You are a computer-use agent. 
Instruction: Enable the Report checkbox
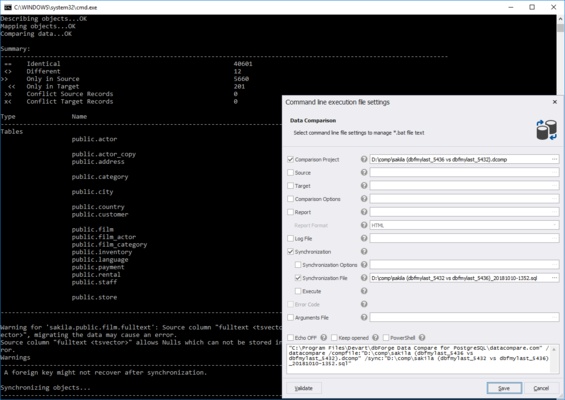pyautogui.click(x=290, y=212)
